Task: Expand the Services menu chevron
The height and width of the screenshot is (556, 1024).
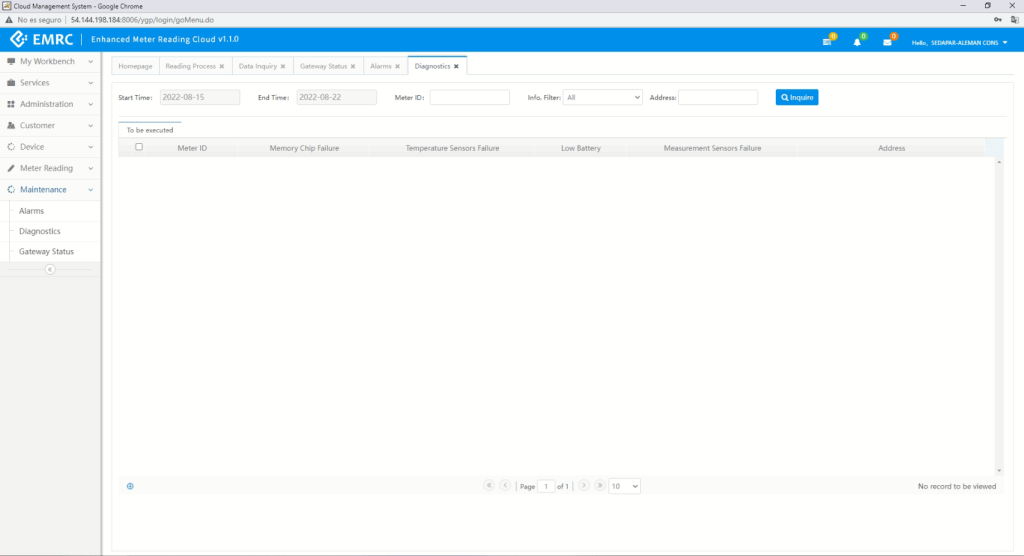Action: pyautogui.click(x=91, y=83)
